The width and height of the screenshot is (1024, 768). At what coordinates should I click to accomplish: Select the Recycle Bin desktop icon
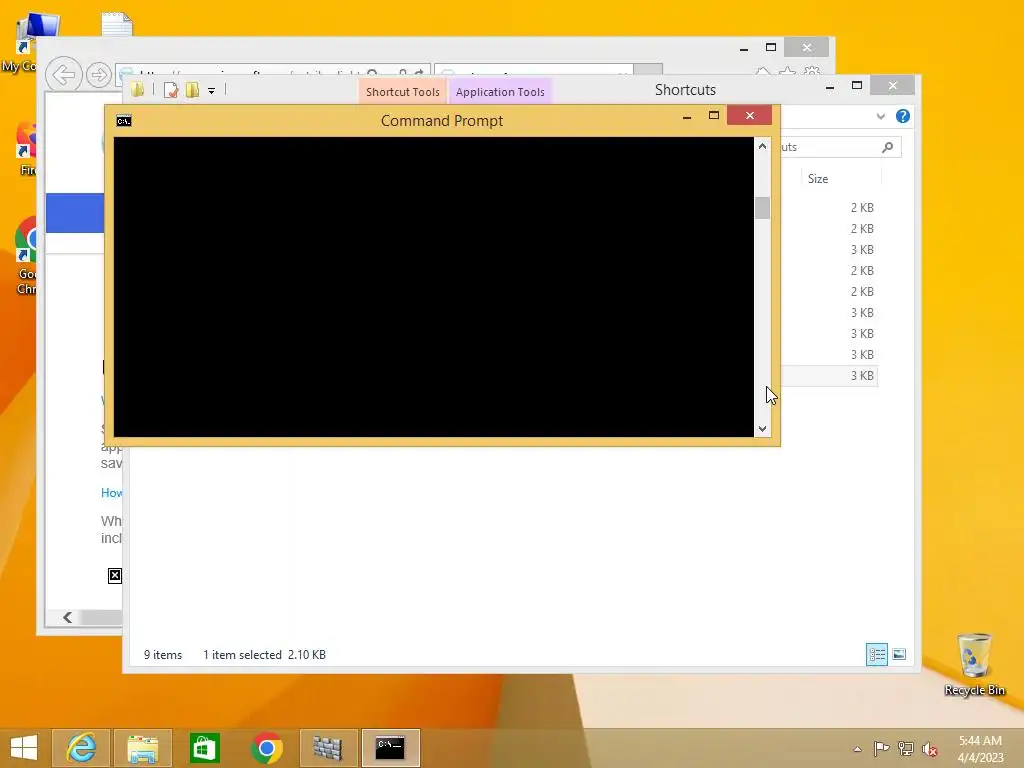pyautogui.click(x=974, y=664)
